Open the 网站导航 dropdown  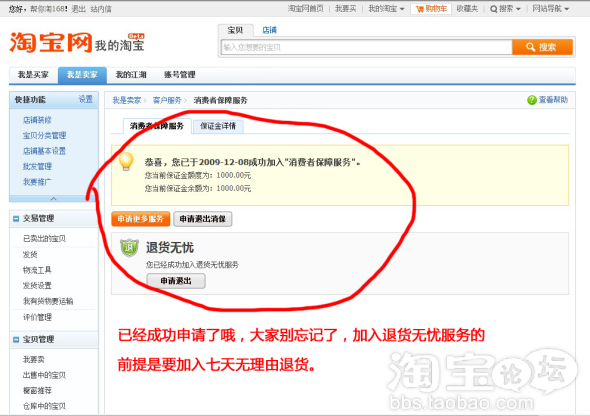click(550, 9)
